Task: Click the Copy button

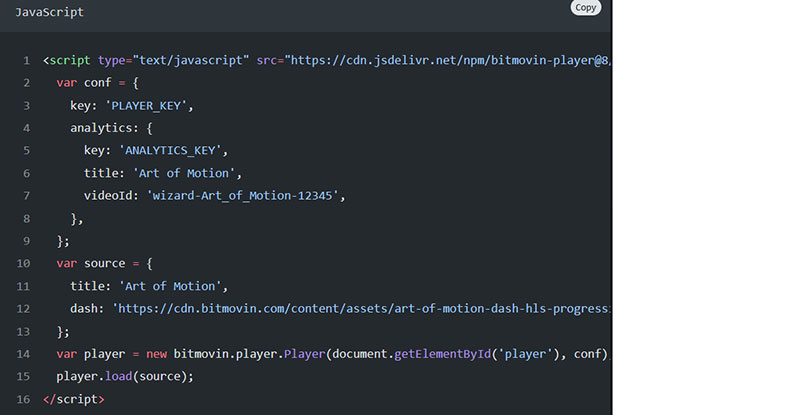Action: [x=585, y=7]
